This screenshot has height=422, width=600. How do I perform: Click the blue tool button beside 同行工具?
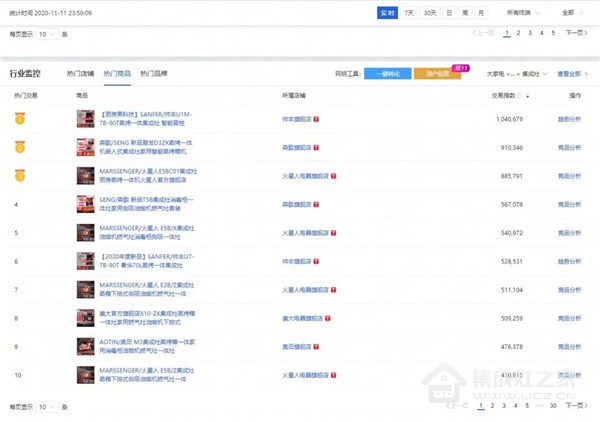(388, 73)
